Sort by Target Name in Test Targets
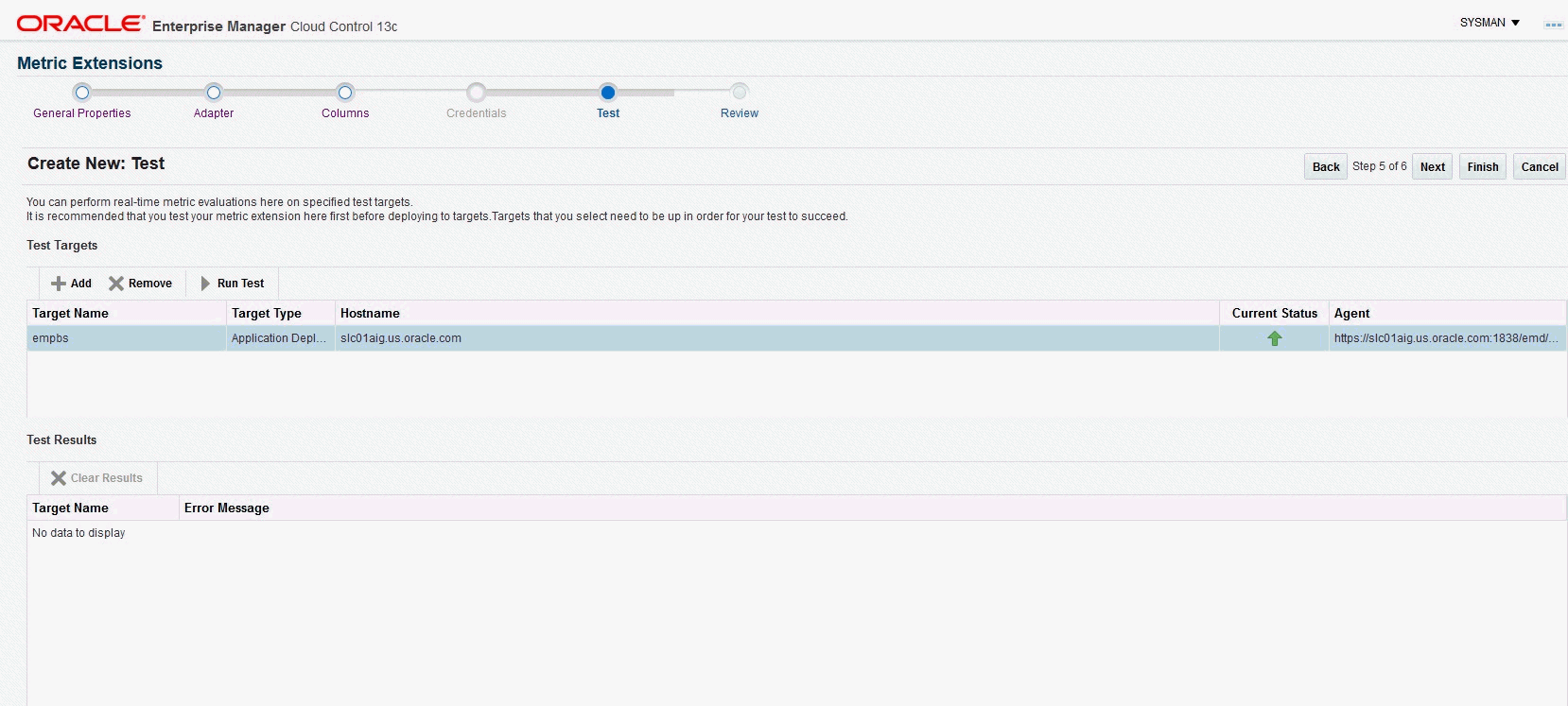Screen dimensions: 1568x706 pyautogui.click(x=127, y=314)
